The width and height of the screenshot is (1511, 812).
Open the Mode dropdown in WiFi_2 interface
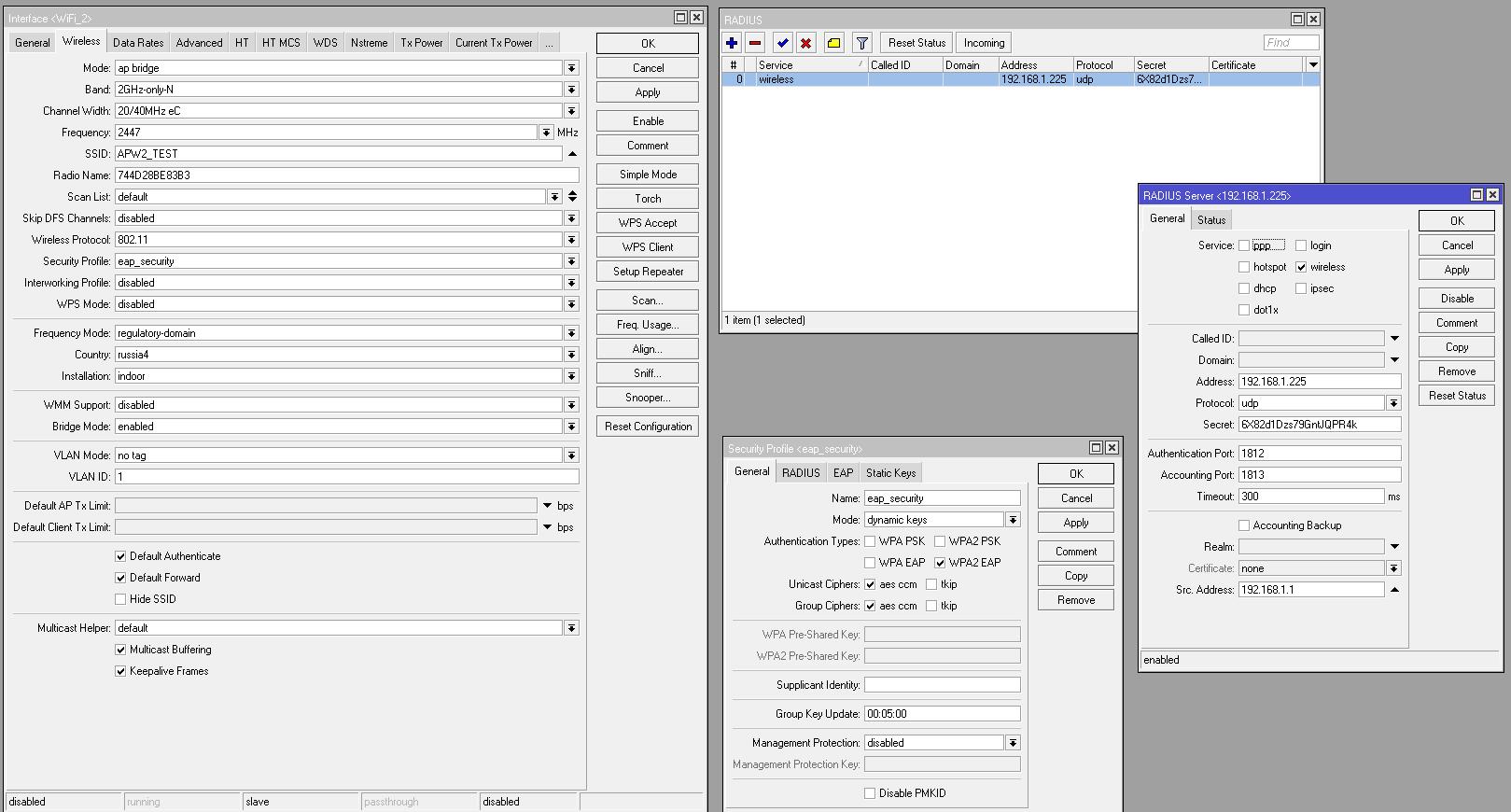click(572, 68)
